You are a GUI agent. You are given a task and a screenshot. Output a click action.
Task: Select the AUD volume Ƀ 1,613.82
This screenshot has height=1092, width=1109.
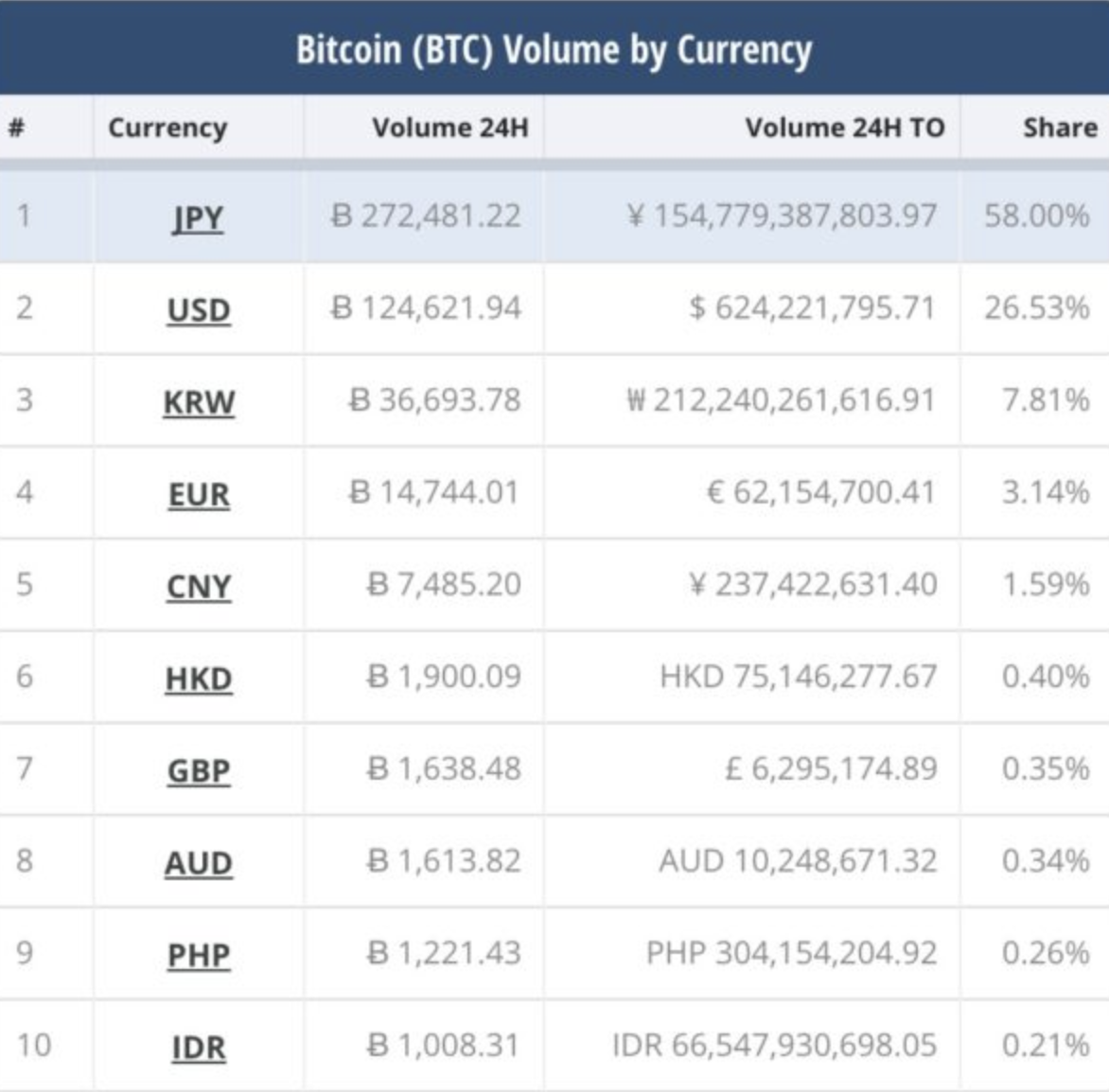pos(444,861)
